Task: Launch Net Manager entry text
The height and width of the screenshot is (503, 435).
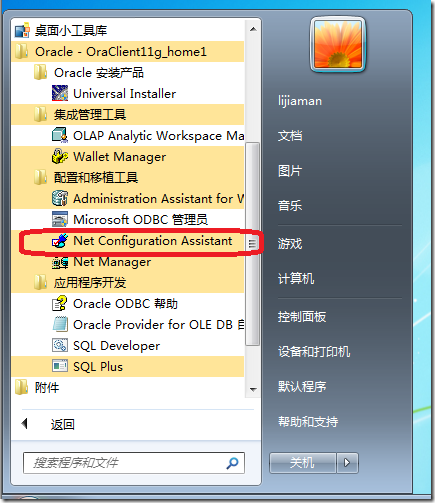Action: tap(112, 262)
